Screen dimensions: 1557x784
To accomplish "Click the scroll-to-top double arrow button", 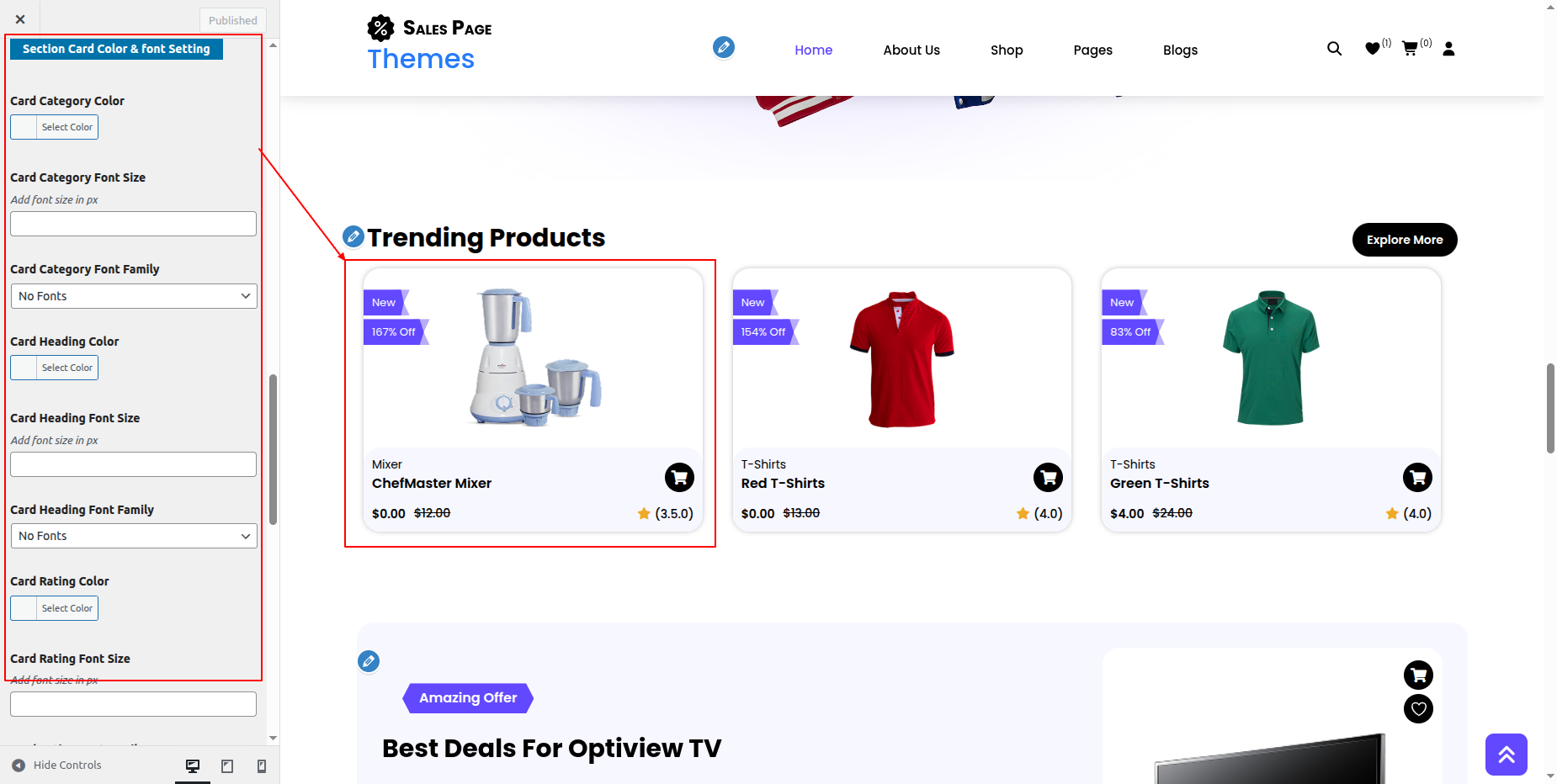I will click(x=1506, y=755).
